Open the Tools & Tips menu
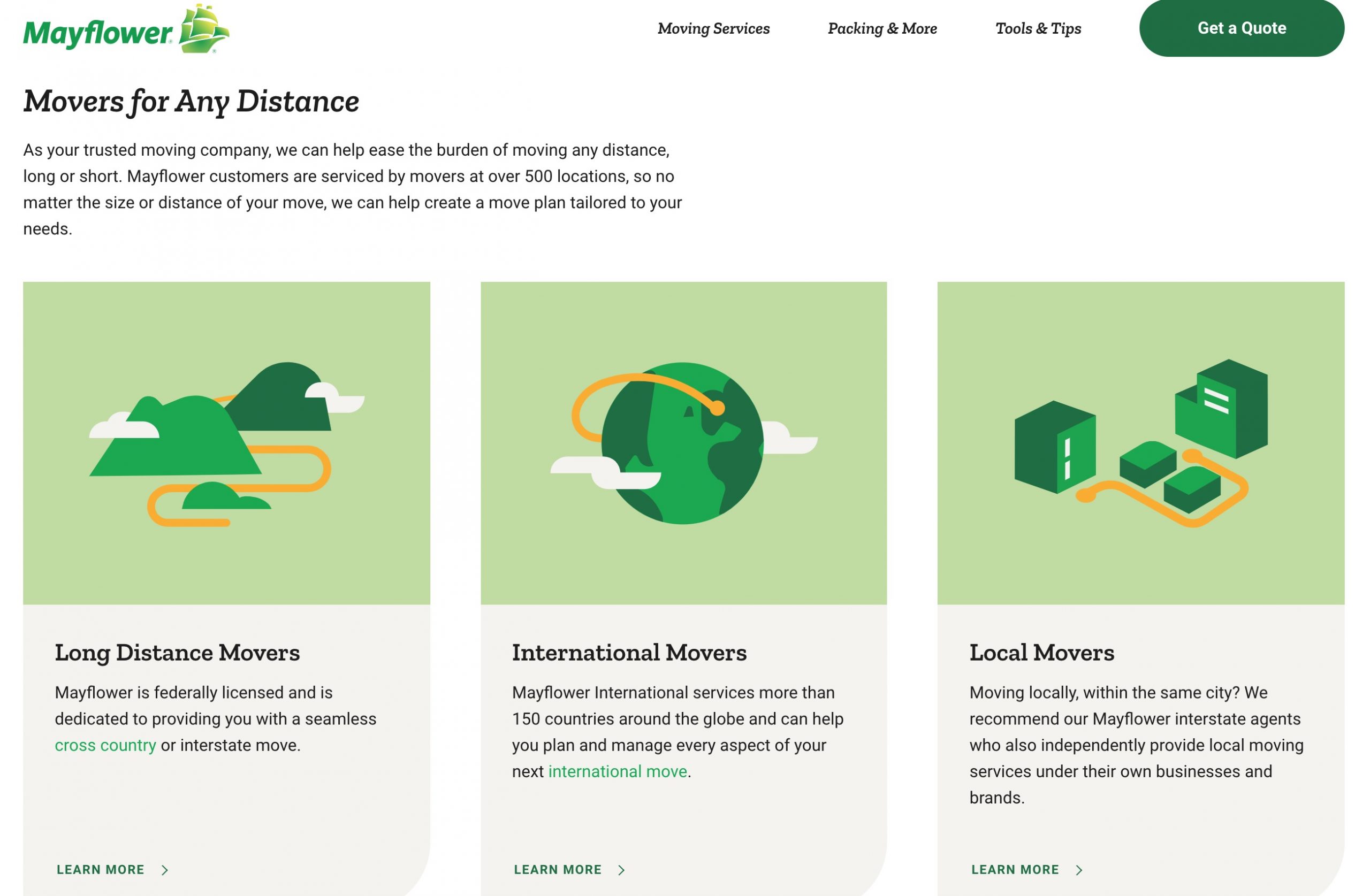The image size is (1370, 896). 1038,28
